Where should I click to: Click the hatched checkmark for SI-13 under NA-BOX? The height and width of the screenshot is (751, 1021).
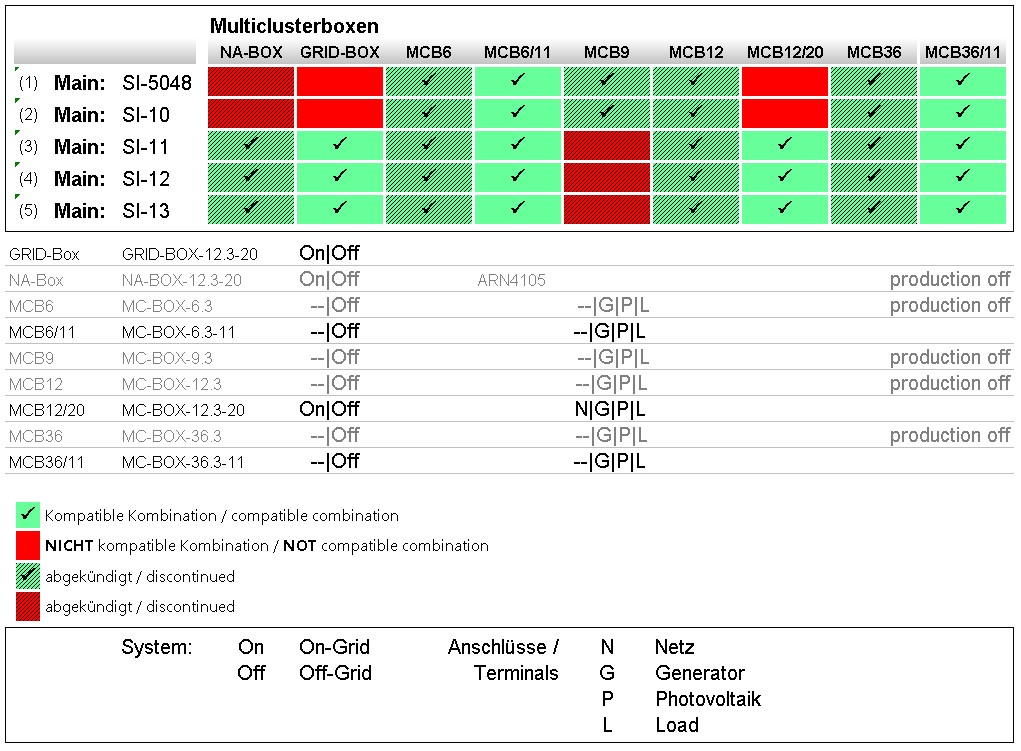click(x=251, y=209)
